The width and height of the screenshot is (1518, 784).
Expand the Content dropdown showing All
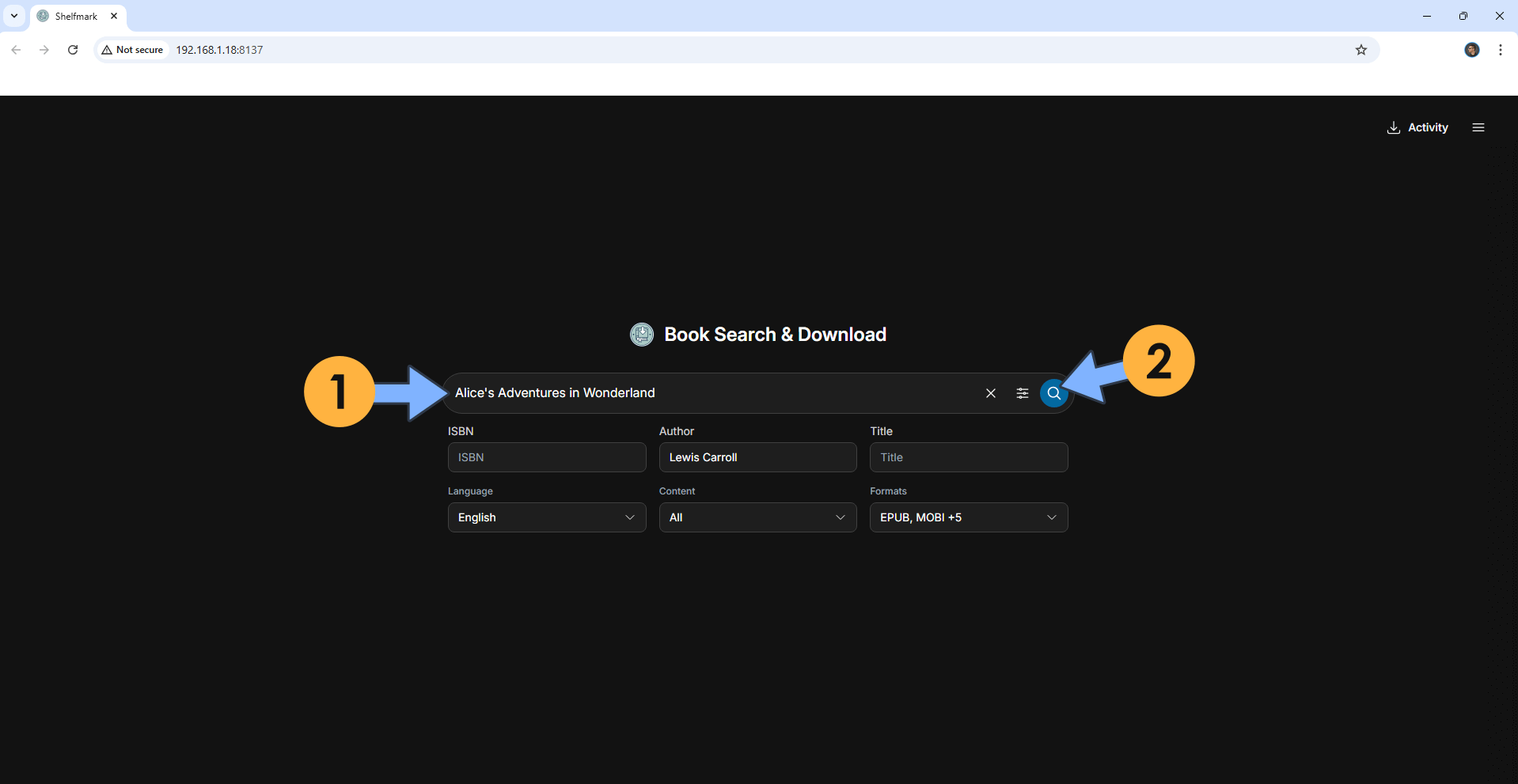coord(757,517)
